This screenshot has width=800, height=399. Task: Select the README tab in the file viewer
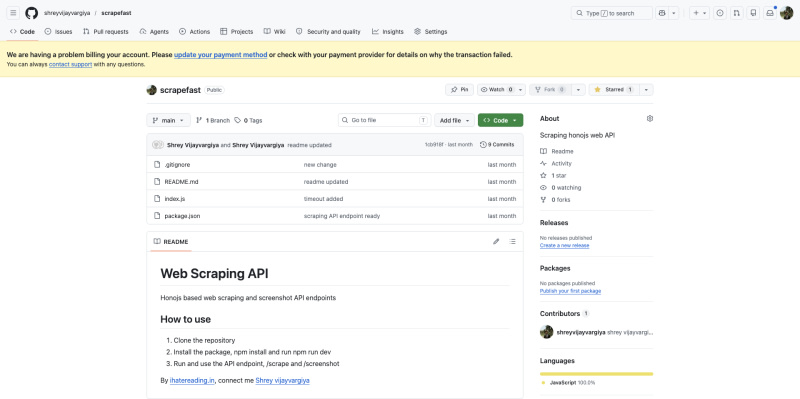coord(171,242)
